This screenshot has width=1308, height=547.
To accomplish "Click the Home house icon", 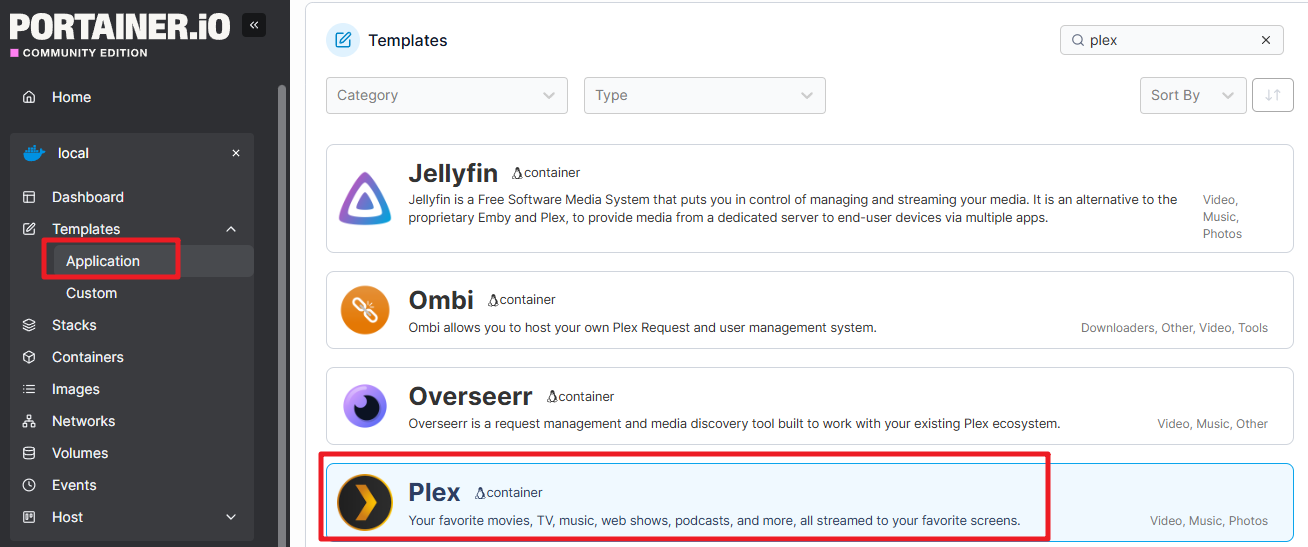I will 29,97.
